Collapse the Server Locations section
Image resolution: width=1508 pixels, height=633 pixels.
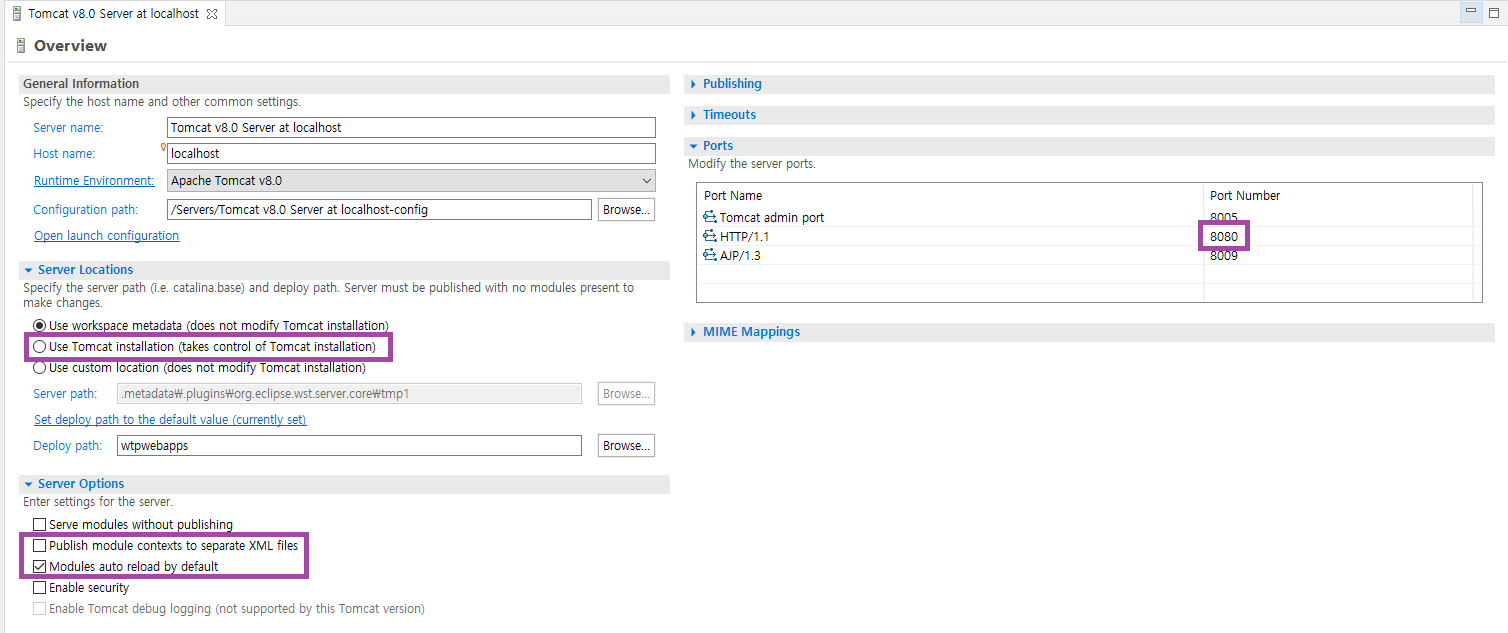pyautogui.click(x=29, y=270)
